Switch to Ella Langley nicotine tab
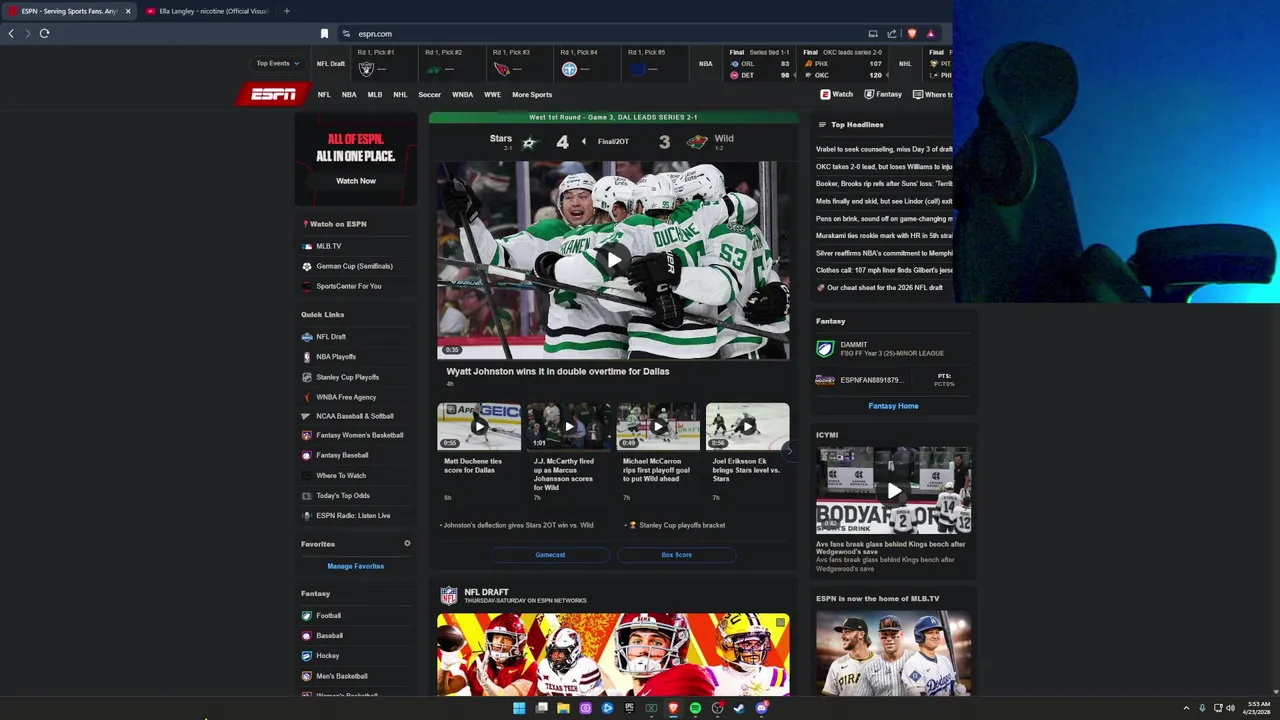 click(209, 11)
